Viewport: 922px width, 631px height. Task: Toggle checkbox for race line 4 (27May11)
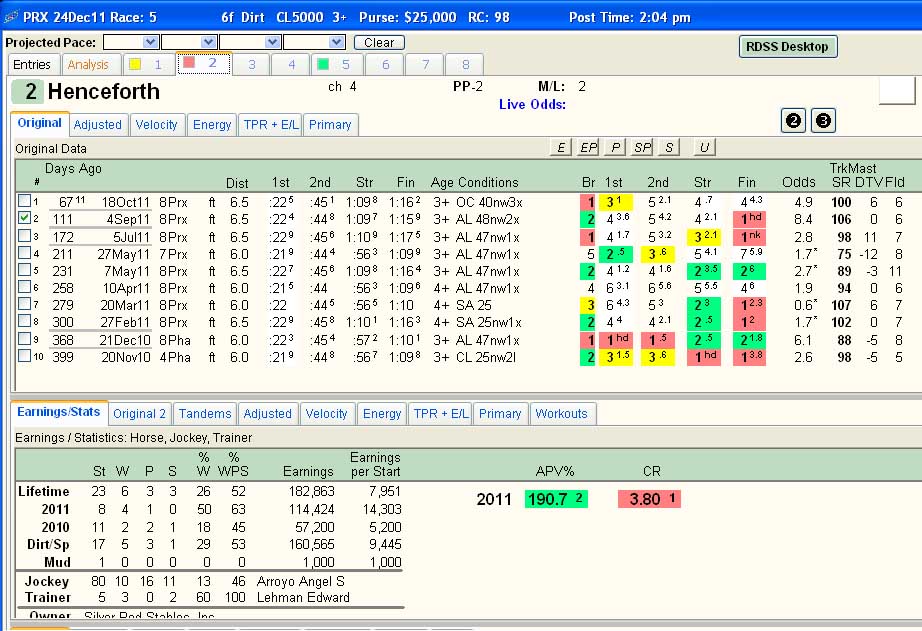tap(24, 252)
